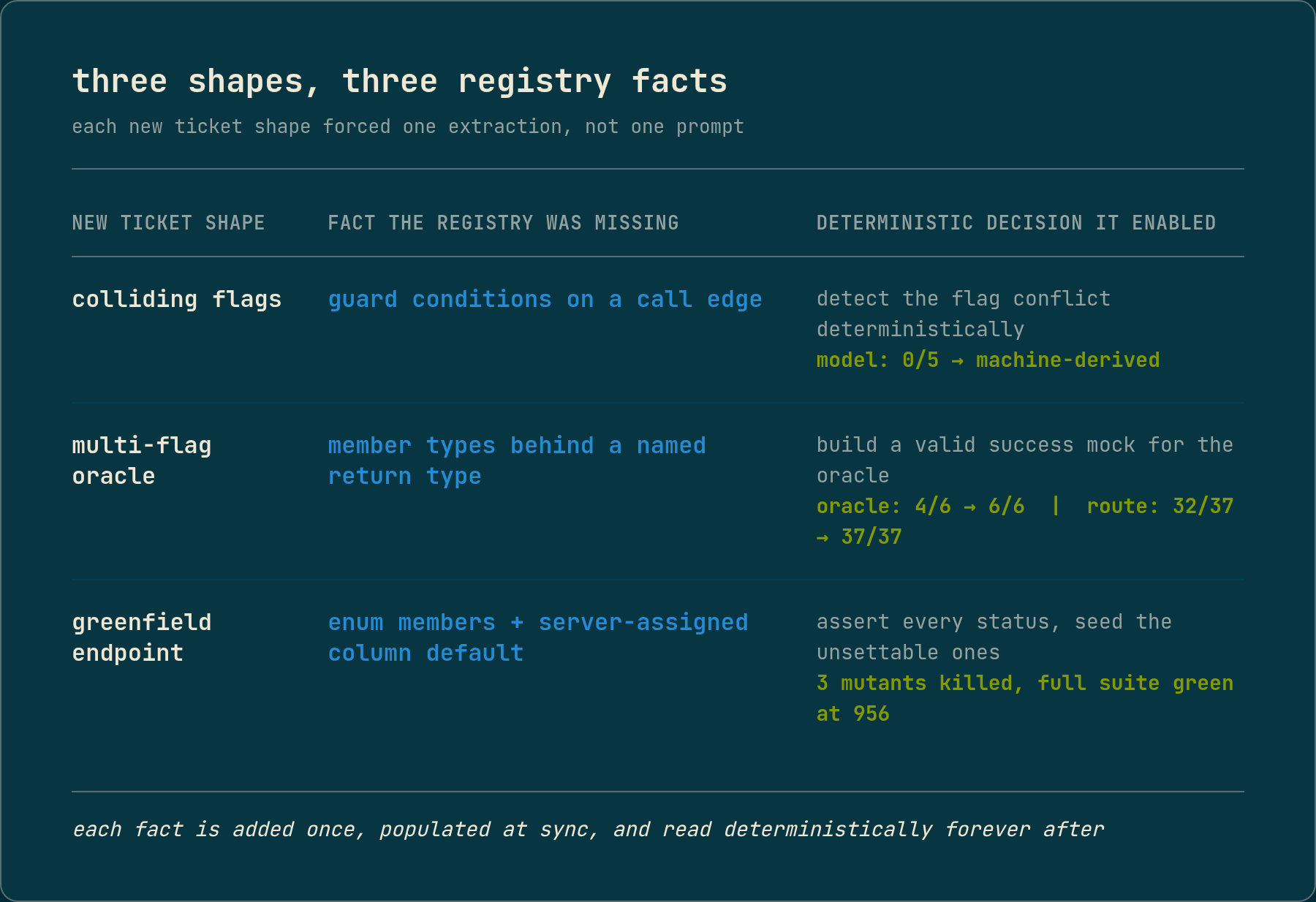
Task: Select the 'colliding flags' row label
Action: pos(177,299)
